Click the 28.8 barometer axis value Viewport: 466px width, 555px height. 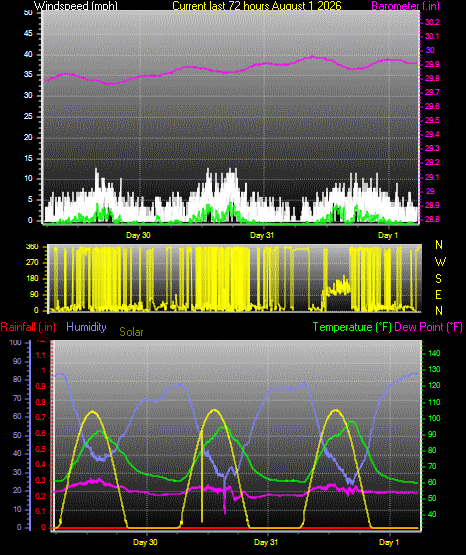click(x=432, y=219)
